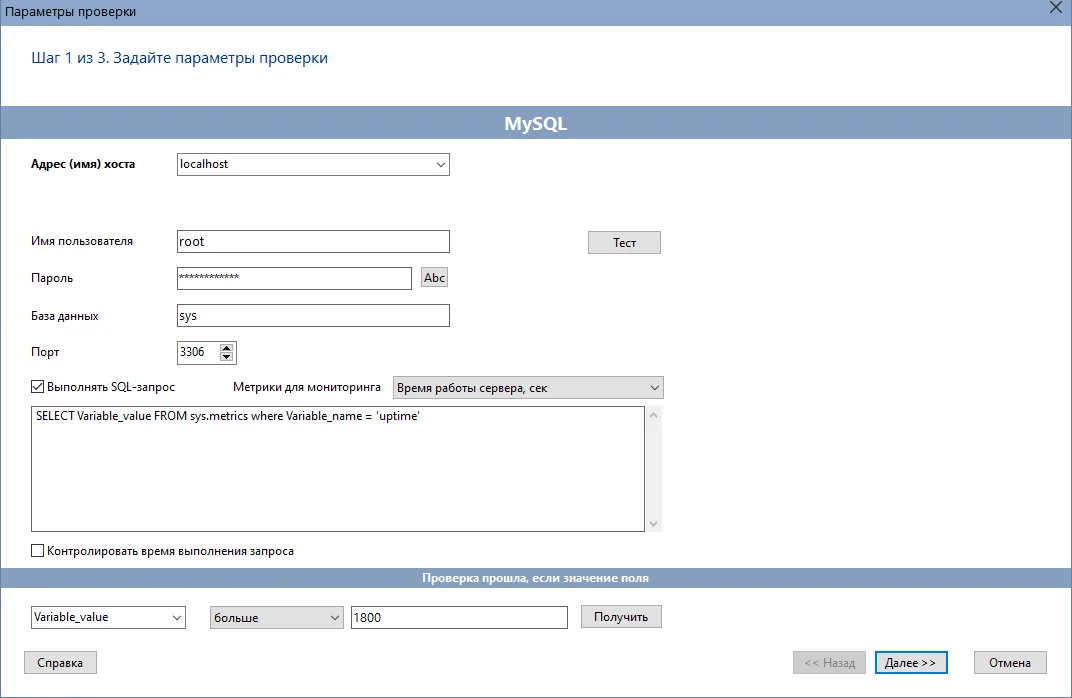The width and height of the screenshot is (1072, 698).
Task: Click the port increment arrow
Action: tap(228, 347)
